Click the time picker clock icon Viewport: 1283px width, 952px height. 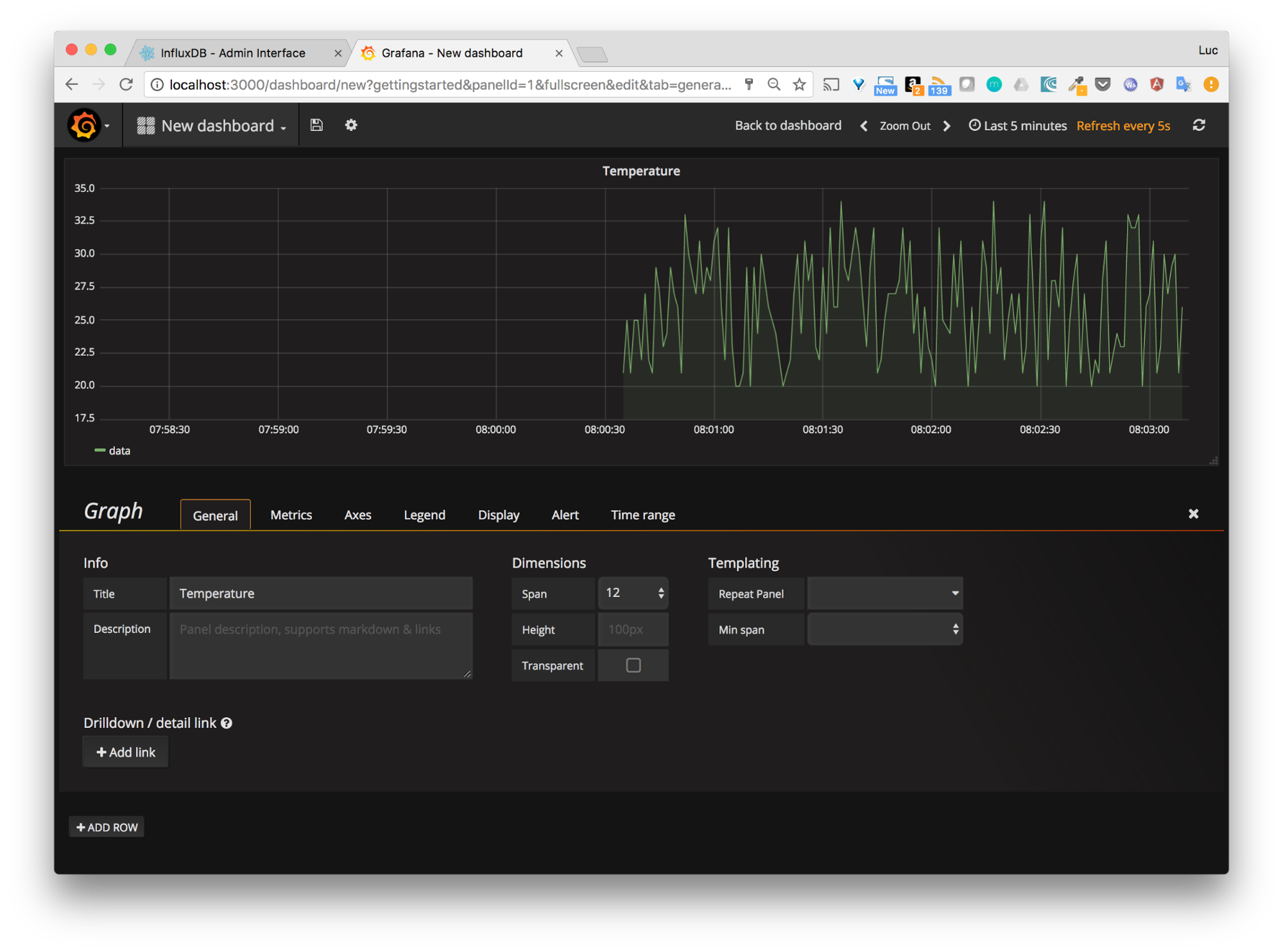pos(974,125)
